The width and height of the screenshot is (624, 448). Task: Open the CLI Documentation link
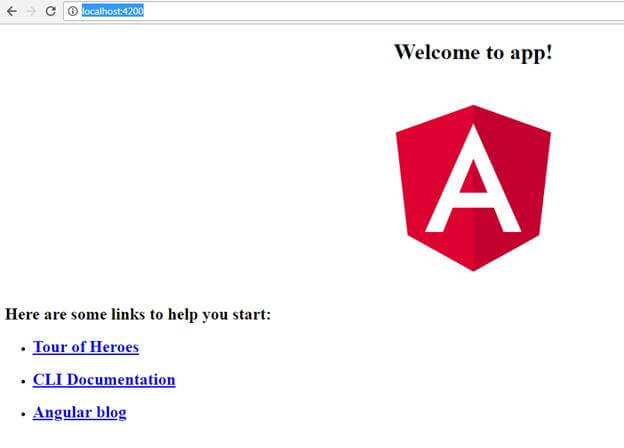tap(104, 380)
